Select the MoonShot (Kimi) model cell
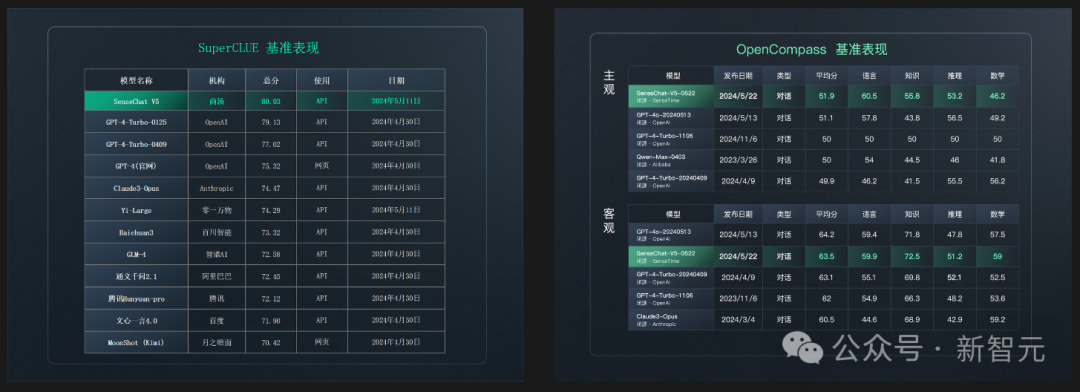 136,342
